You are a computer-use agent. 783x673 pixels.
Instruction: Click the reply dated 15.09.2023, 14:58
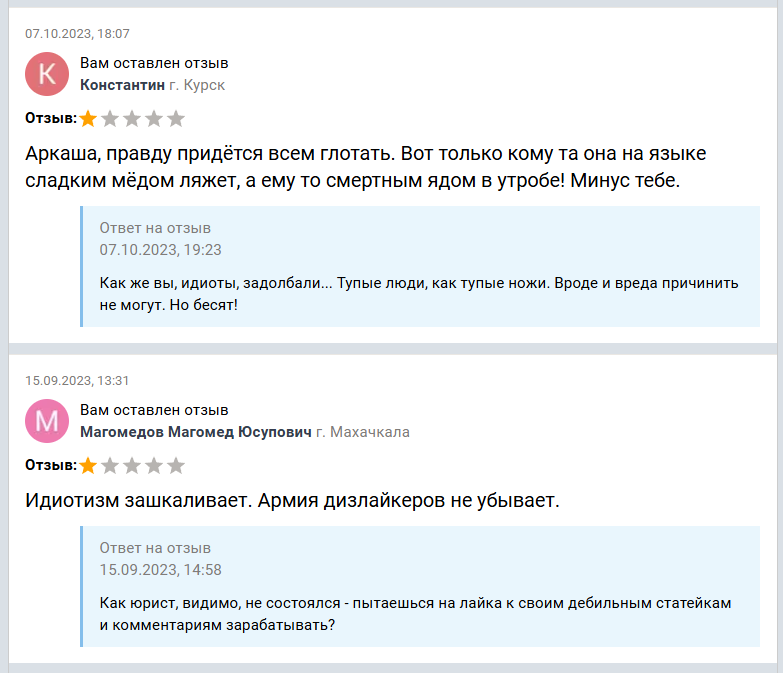tap(421, 587)
